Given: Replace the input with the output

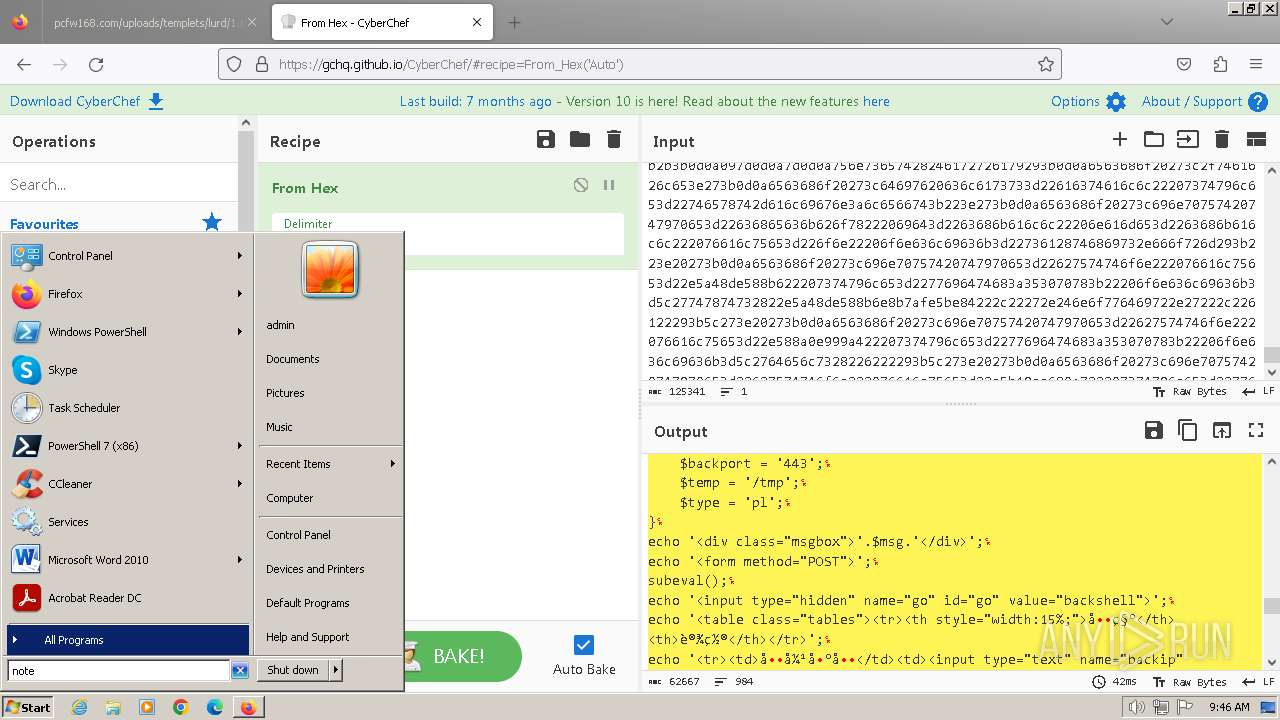Looking at the screenshot, I should coord(1222,430).
